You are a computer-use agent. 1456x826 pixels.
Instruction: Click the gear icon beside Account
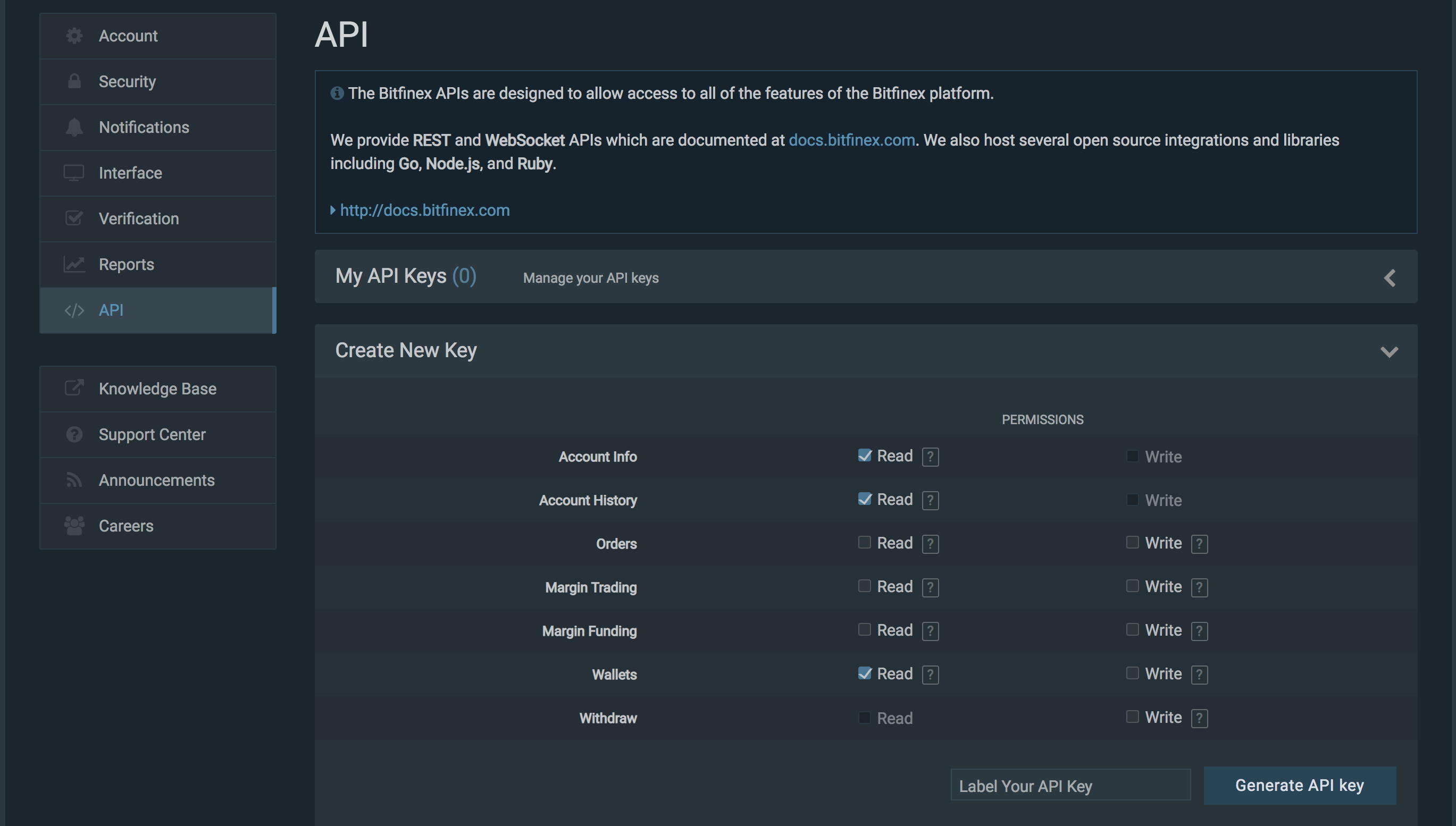[x=74, y=36]
